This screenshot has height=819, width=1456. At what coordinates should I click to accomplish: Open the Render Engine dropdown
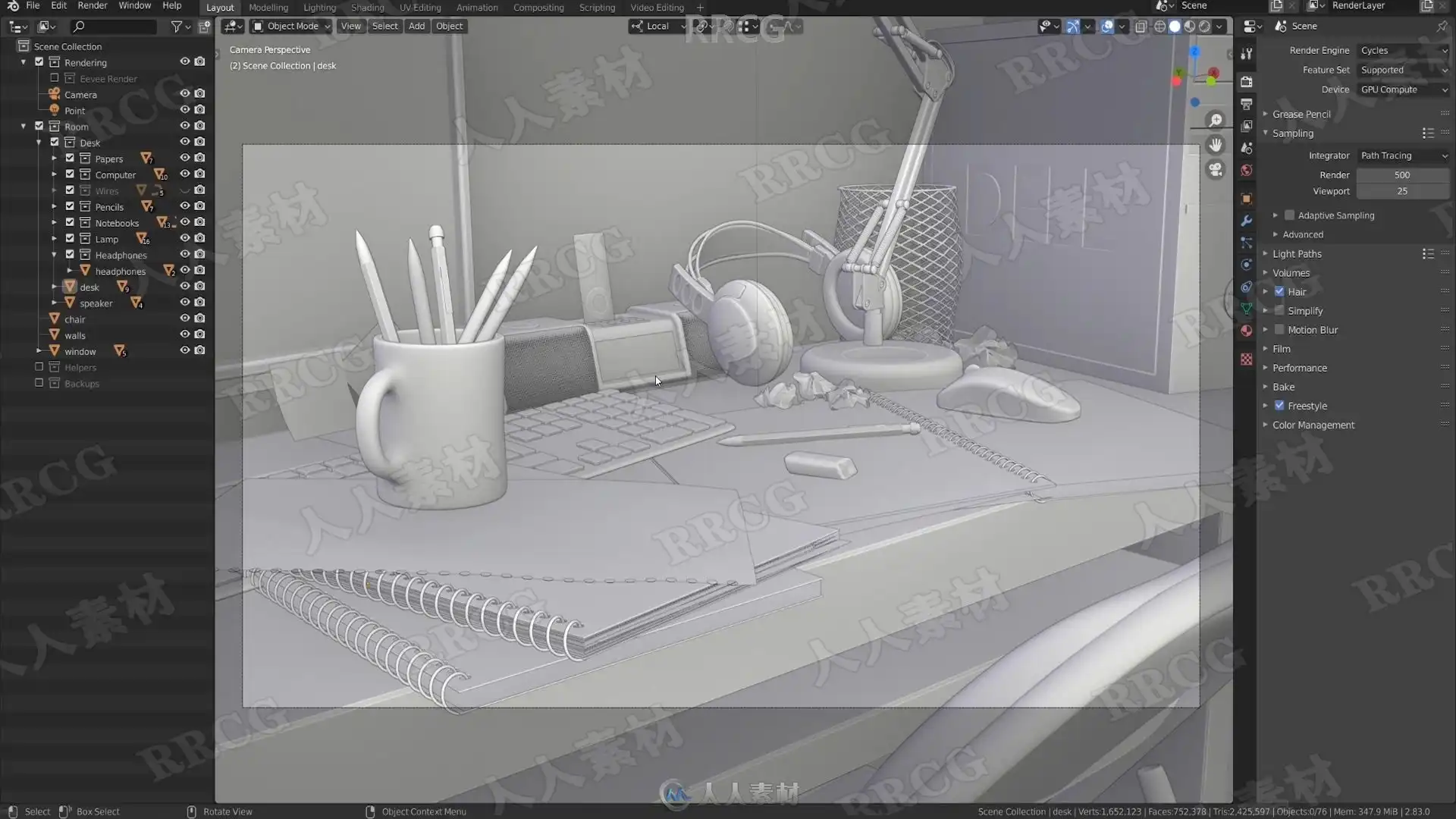pyautogui.click(x=1403, y=50)
